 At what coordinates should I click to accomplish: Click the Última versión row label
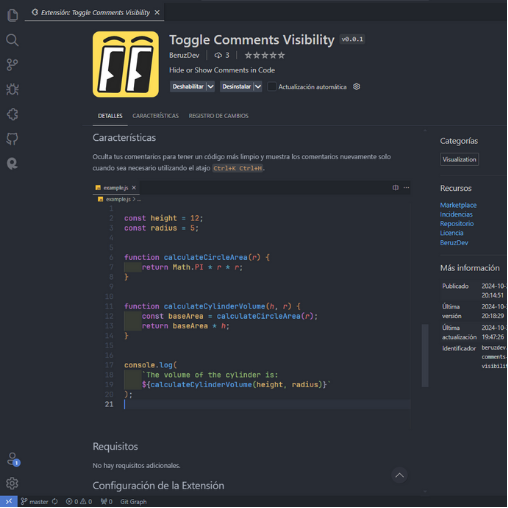pyautogui.click(x=452, y=311)
